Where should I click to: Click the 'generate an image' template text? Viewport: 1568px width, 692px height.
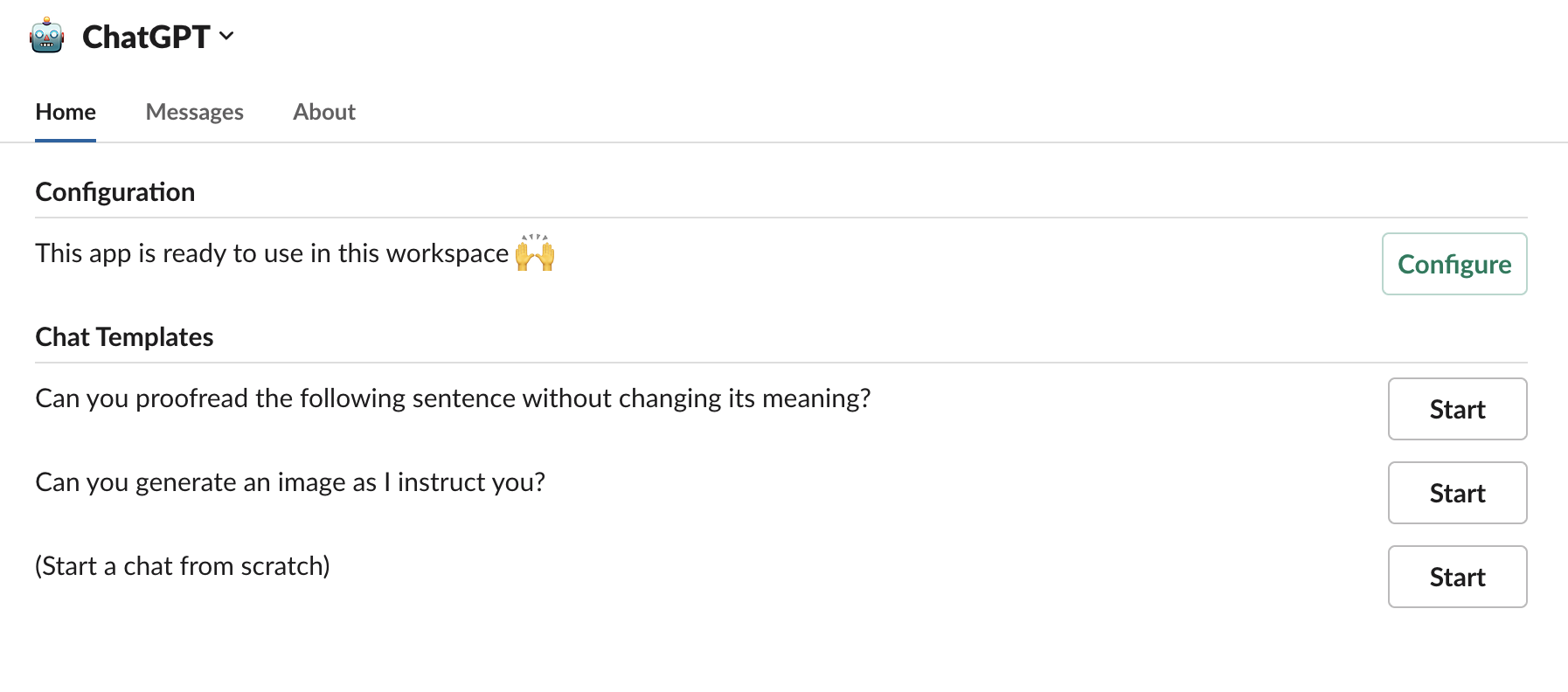point(290,482)
